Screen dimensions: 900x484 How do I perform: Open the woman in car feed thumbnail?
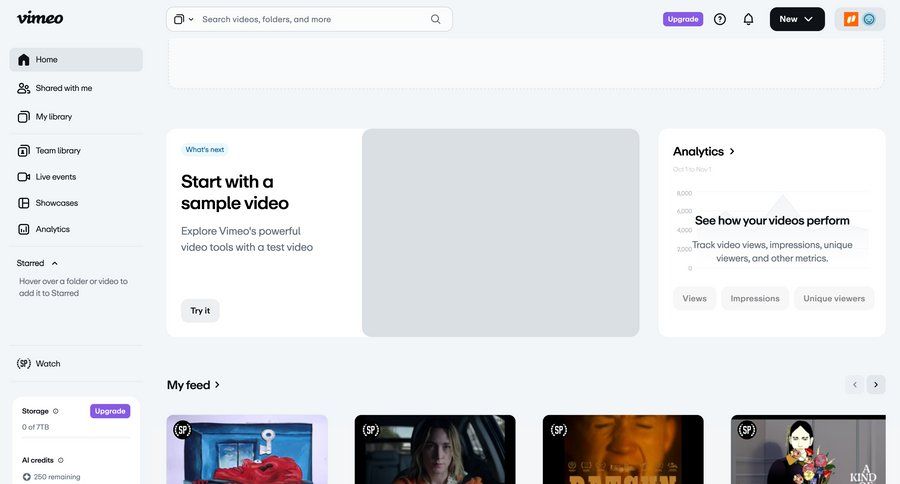coord(435,450)
